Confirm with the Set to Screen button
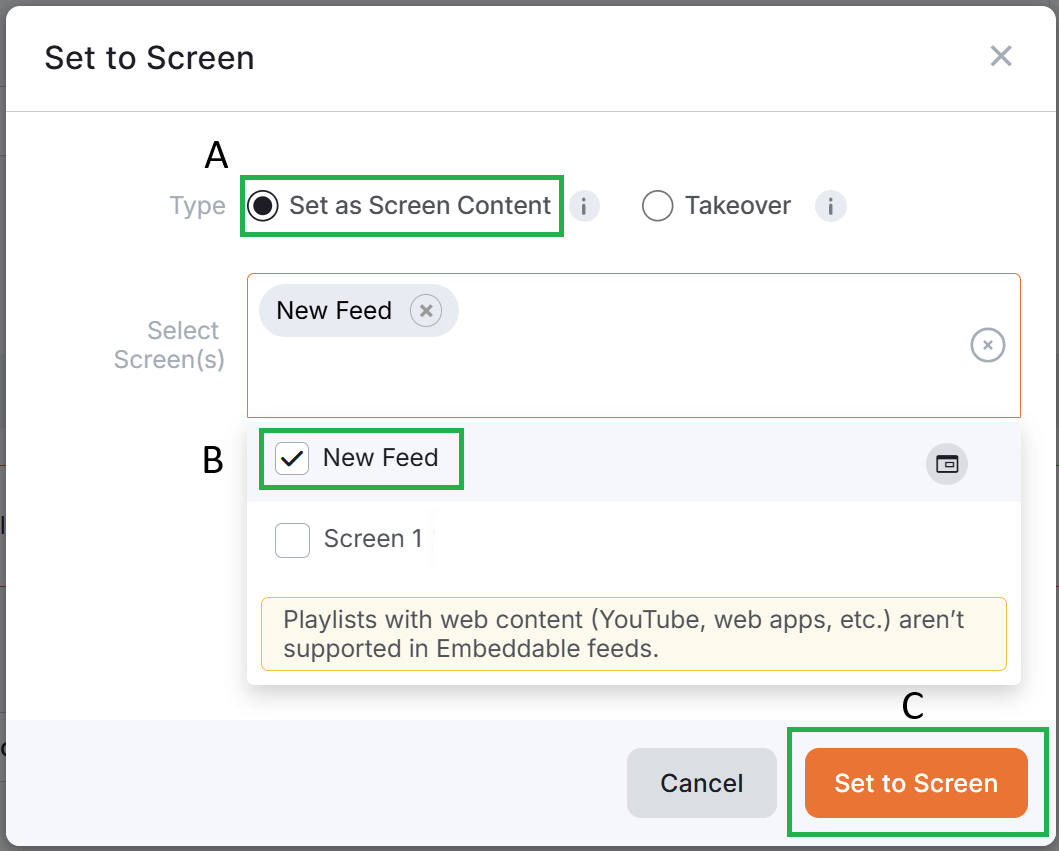 point(917,783)
